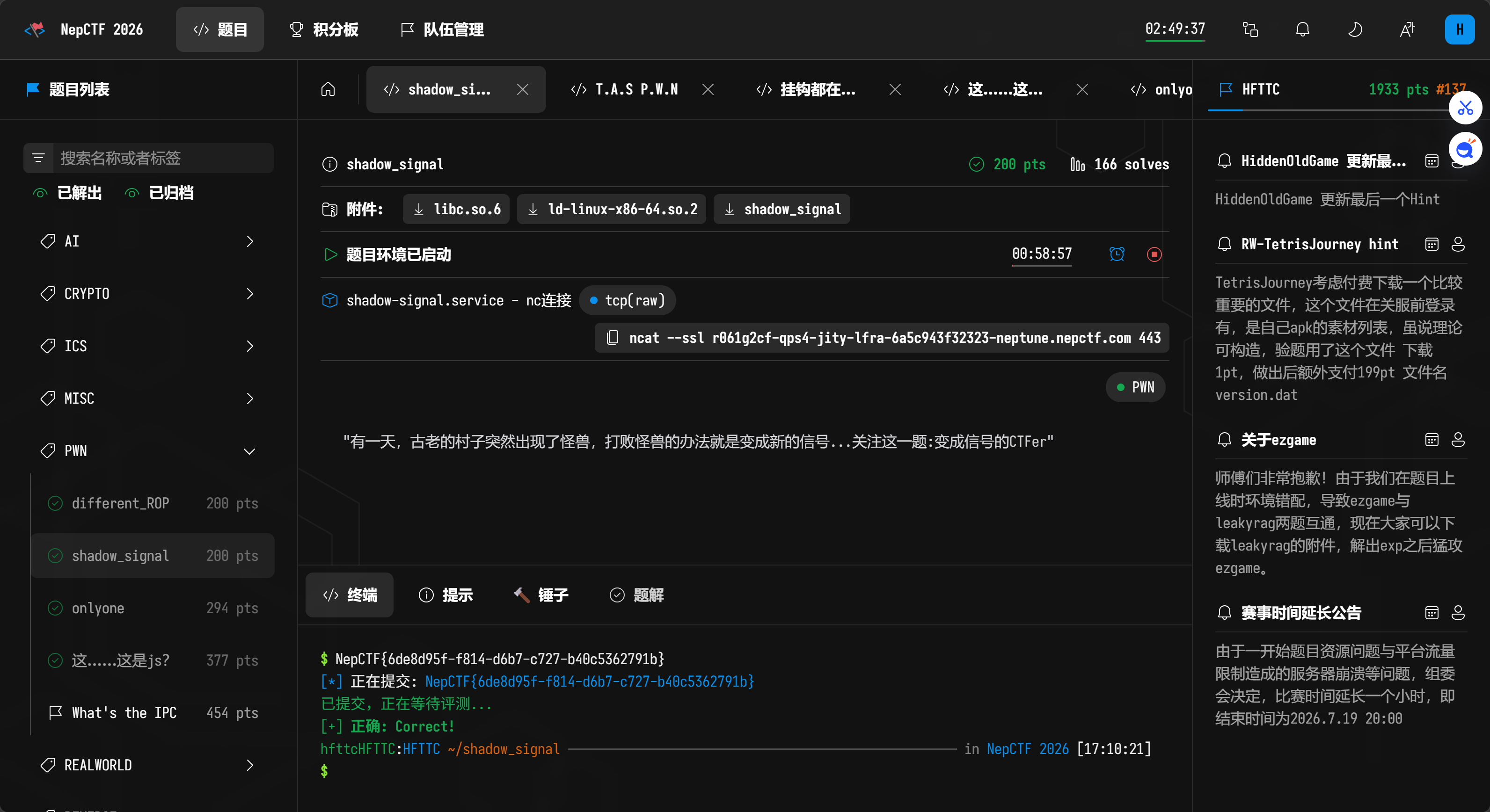This screenshot has height=812, width=1490.
Task: Open the chat assistant floating button
Action: pyautogui.click(x=1465, y=149)
